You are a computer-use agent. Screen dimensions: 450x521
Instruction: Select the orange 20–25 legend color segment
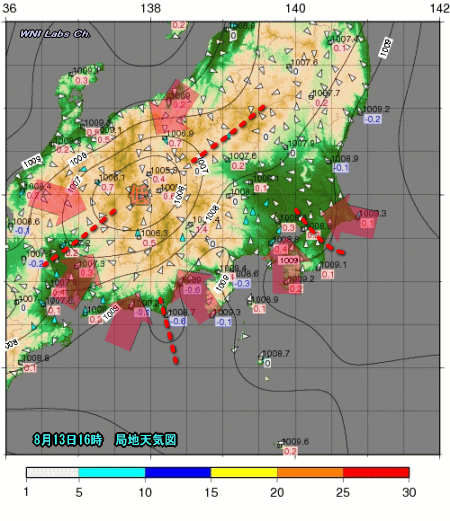(x=310, y=472)
